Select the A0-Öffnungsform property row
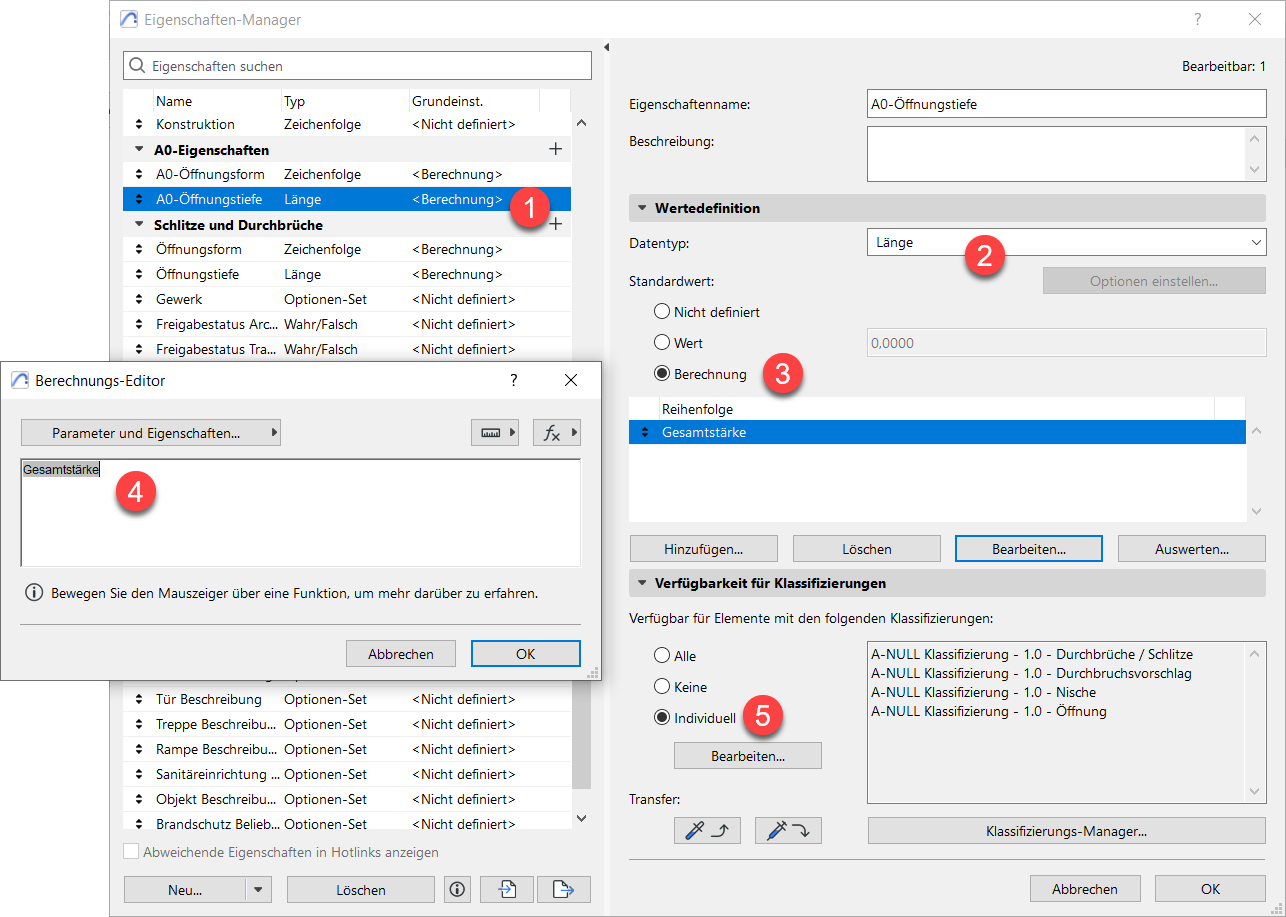Viewport: 1286px width, 917px height. [x=347, y=174]
